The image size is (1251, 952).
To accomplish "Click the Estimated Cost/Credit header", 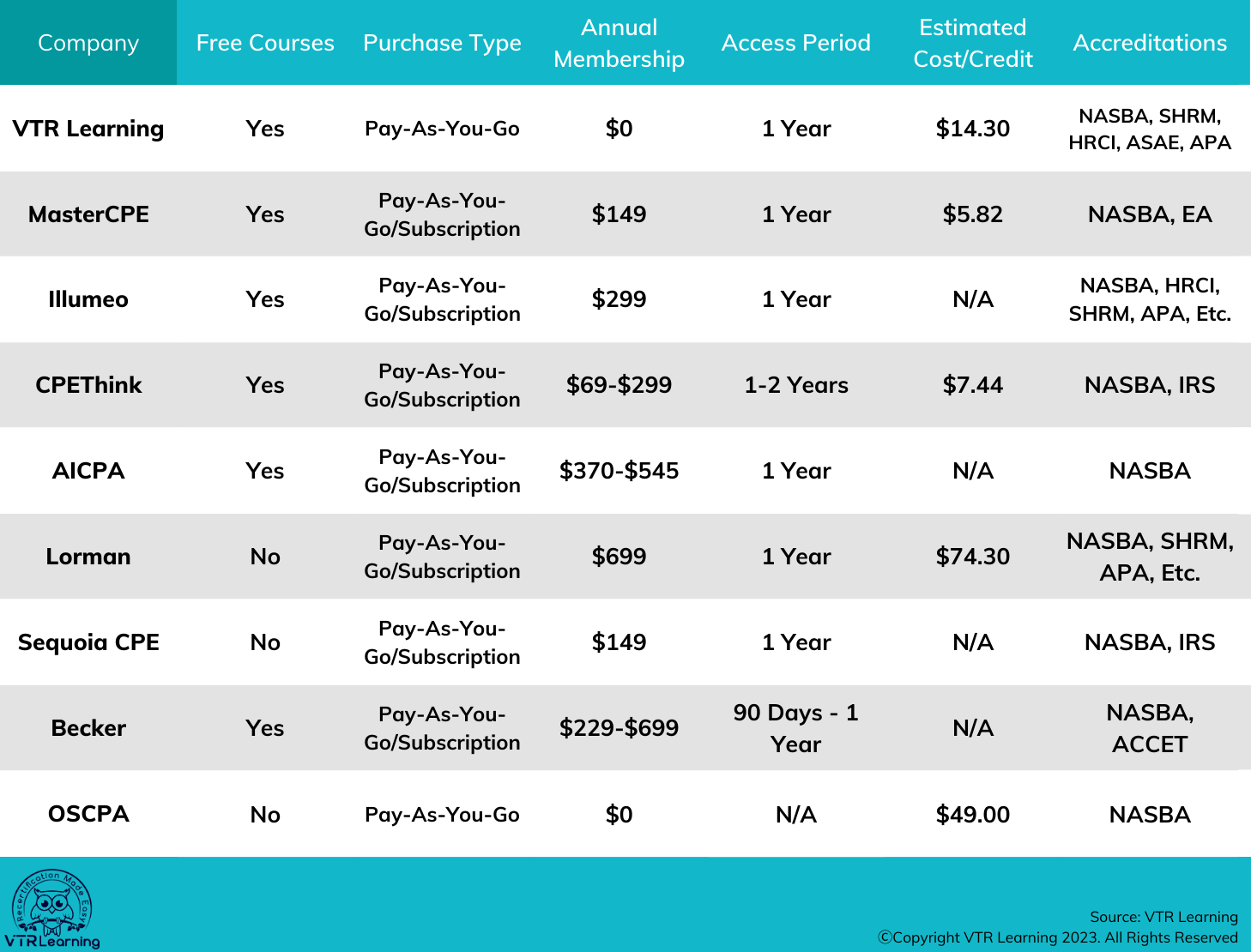I will click(x=972, y=43).
